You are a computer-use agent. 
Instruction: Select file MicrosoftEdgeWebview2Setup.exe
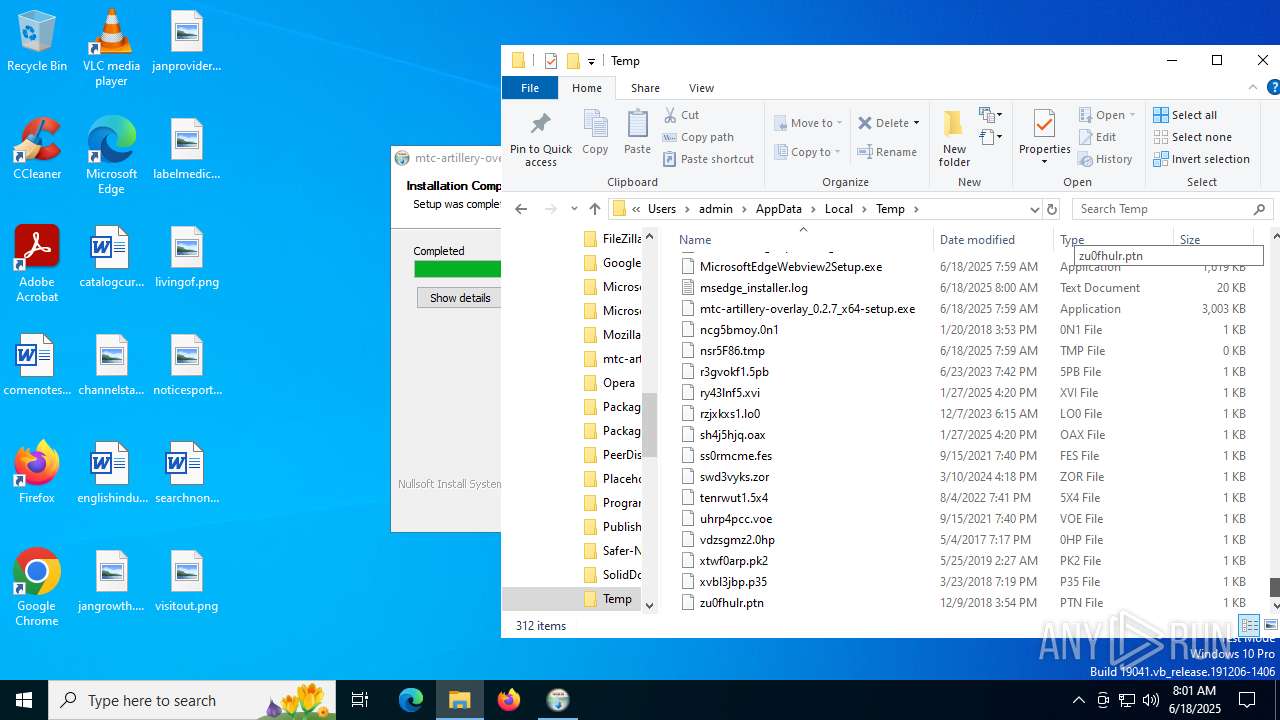(790, 267)
